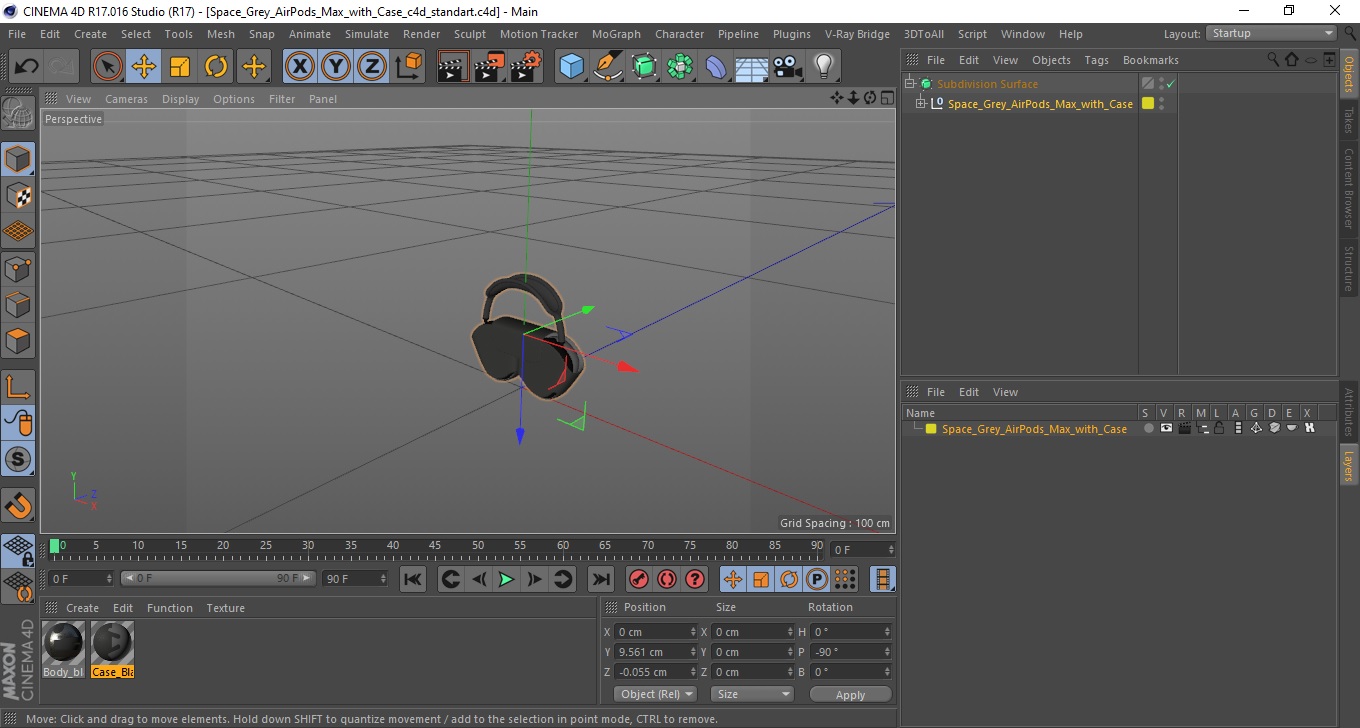1360x728 pixels.
Task: Click the end frame 90 F stepper
Action: click(383, 579)
